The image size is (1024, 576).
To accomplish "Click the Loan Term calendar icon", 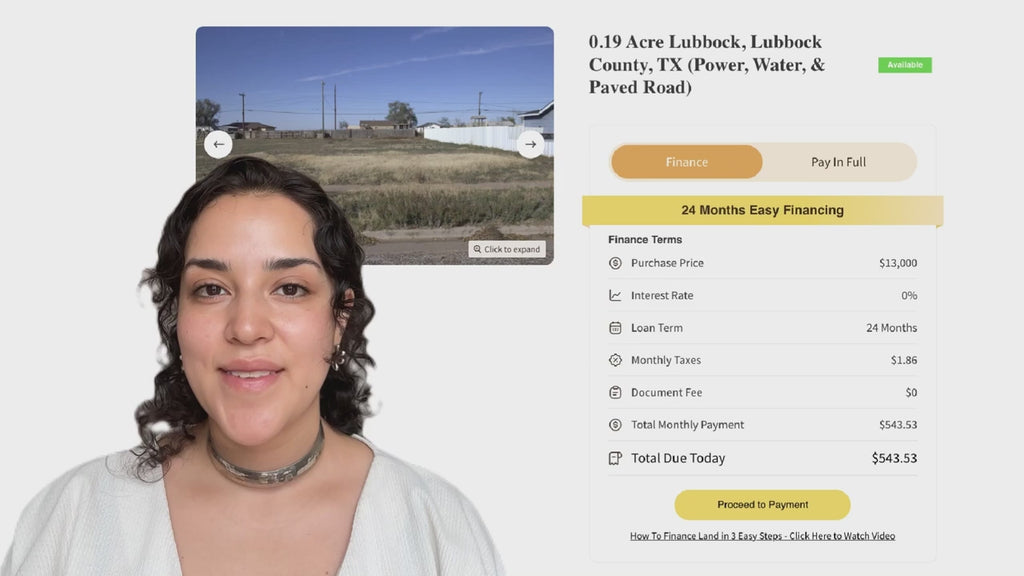I will [x=615, y=328].
